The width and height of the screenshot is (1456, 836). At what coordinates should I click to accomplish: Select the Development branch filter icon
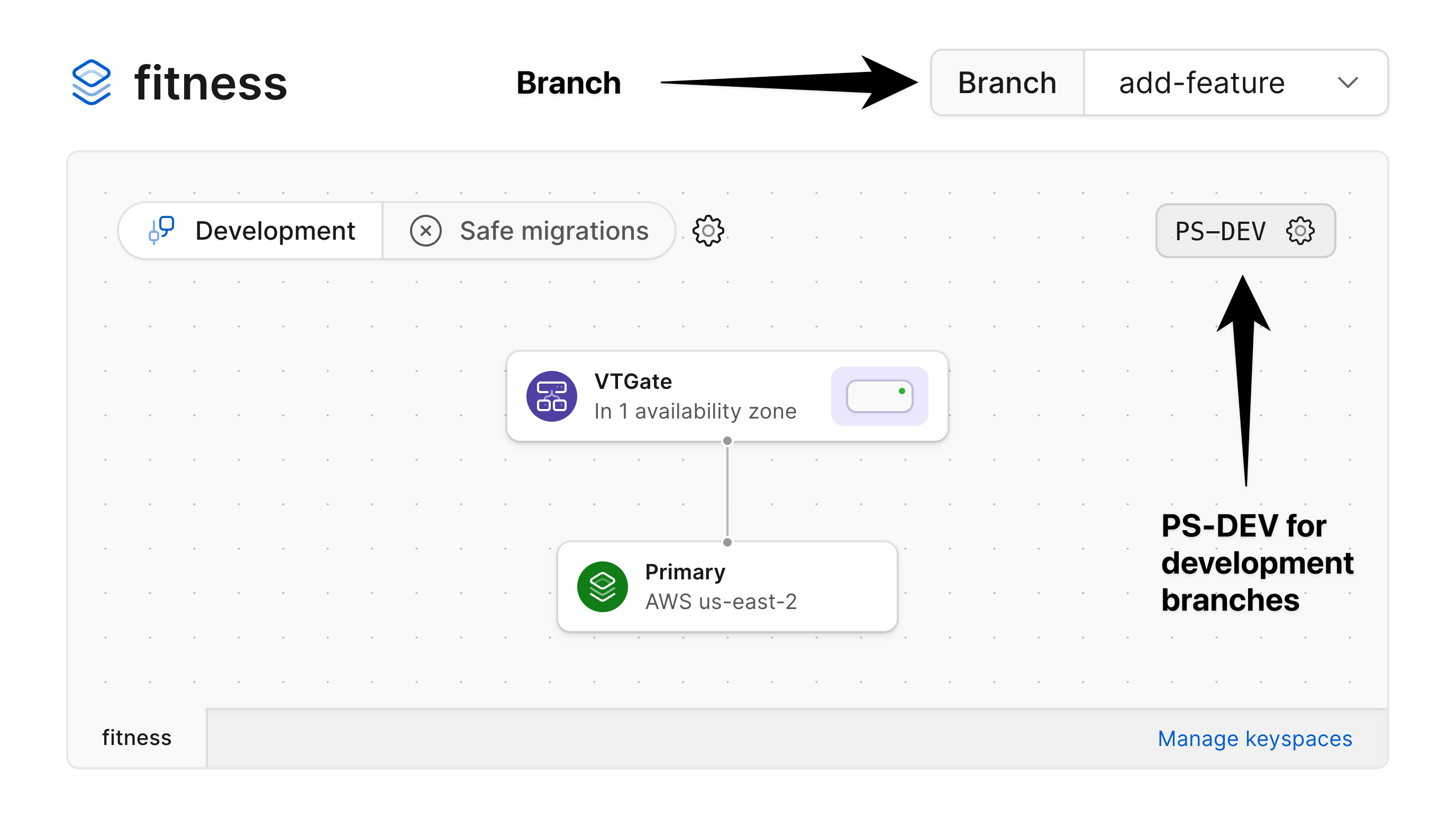[x=161, y=230]
